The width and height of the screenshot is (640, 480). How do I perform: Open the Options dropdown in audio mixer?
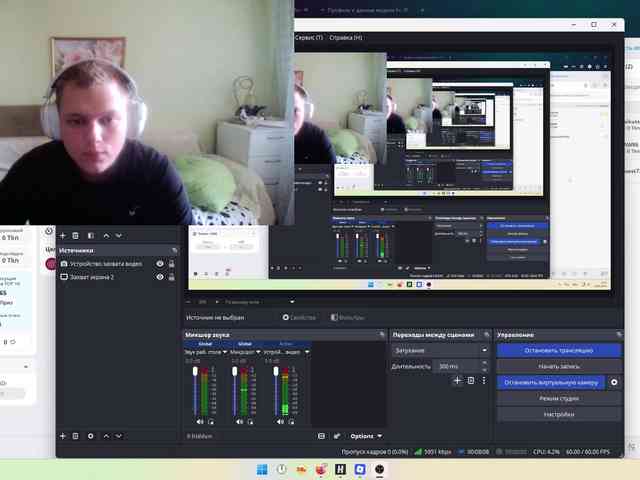pyautogui.click(x=366, y=436)
